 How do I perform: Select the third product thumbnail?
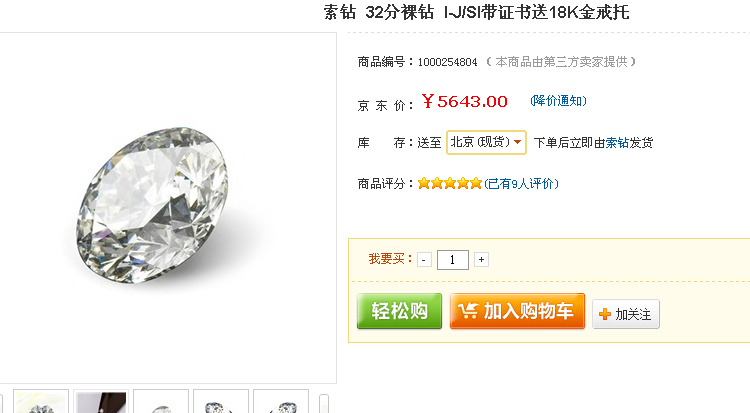[x=161, y=402]
